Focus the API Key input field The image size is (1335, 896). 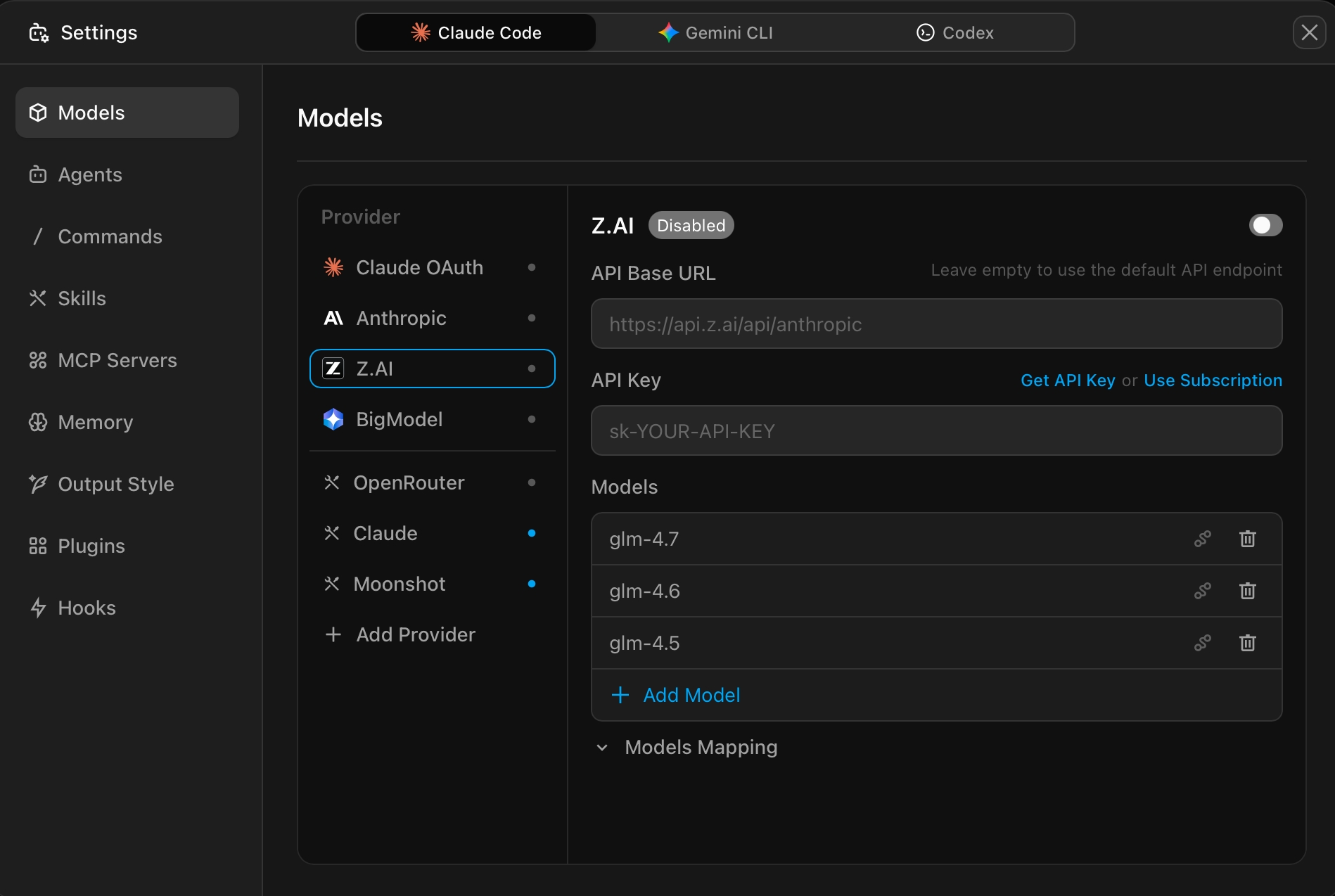(x=936, y=430)
